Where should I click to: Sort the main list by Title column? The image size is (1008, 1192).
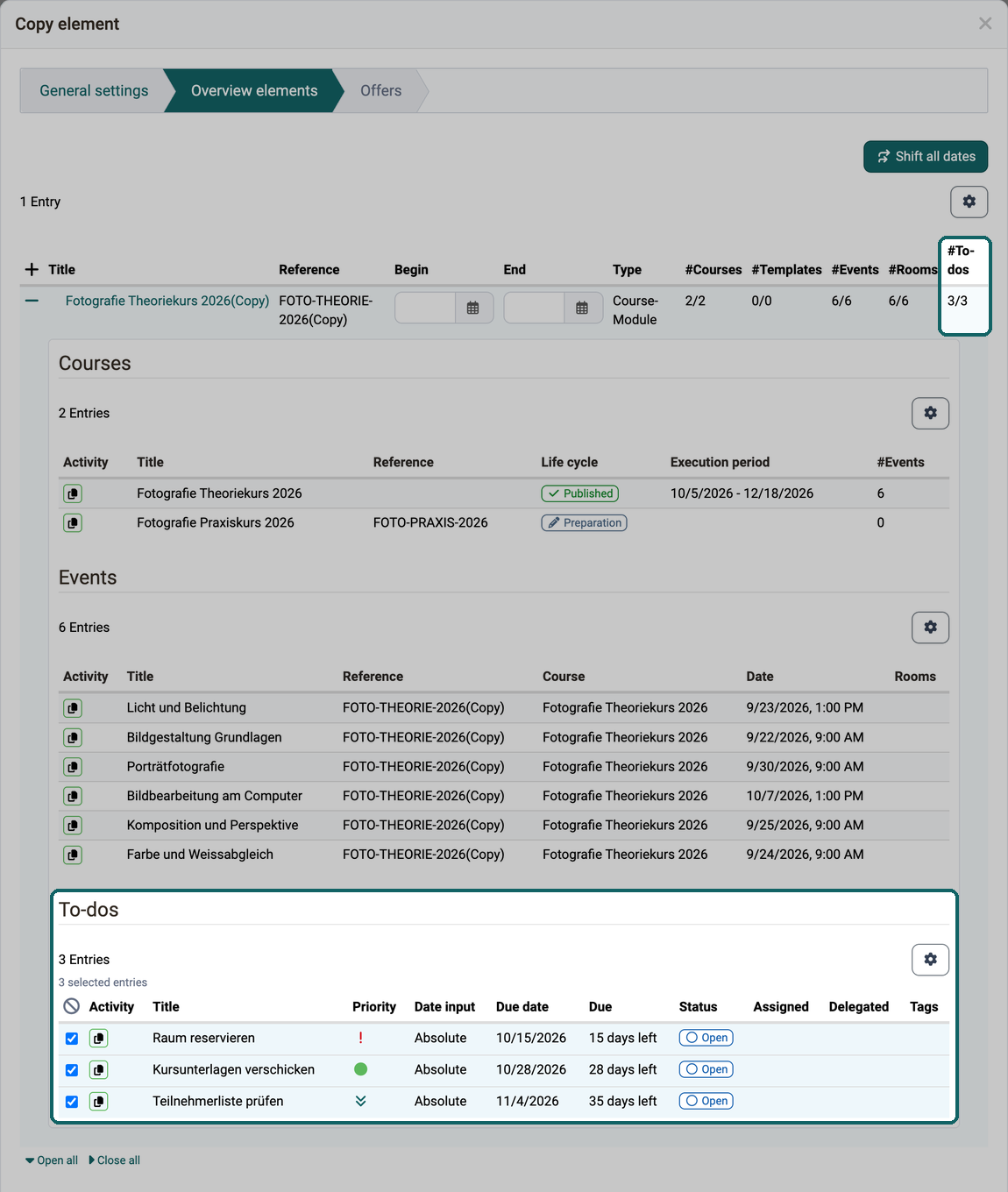(x=61, y=270)
